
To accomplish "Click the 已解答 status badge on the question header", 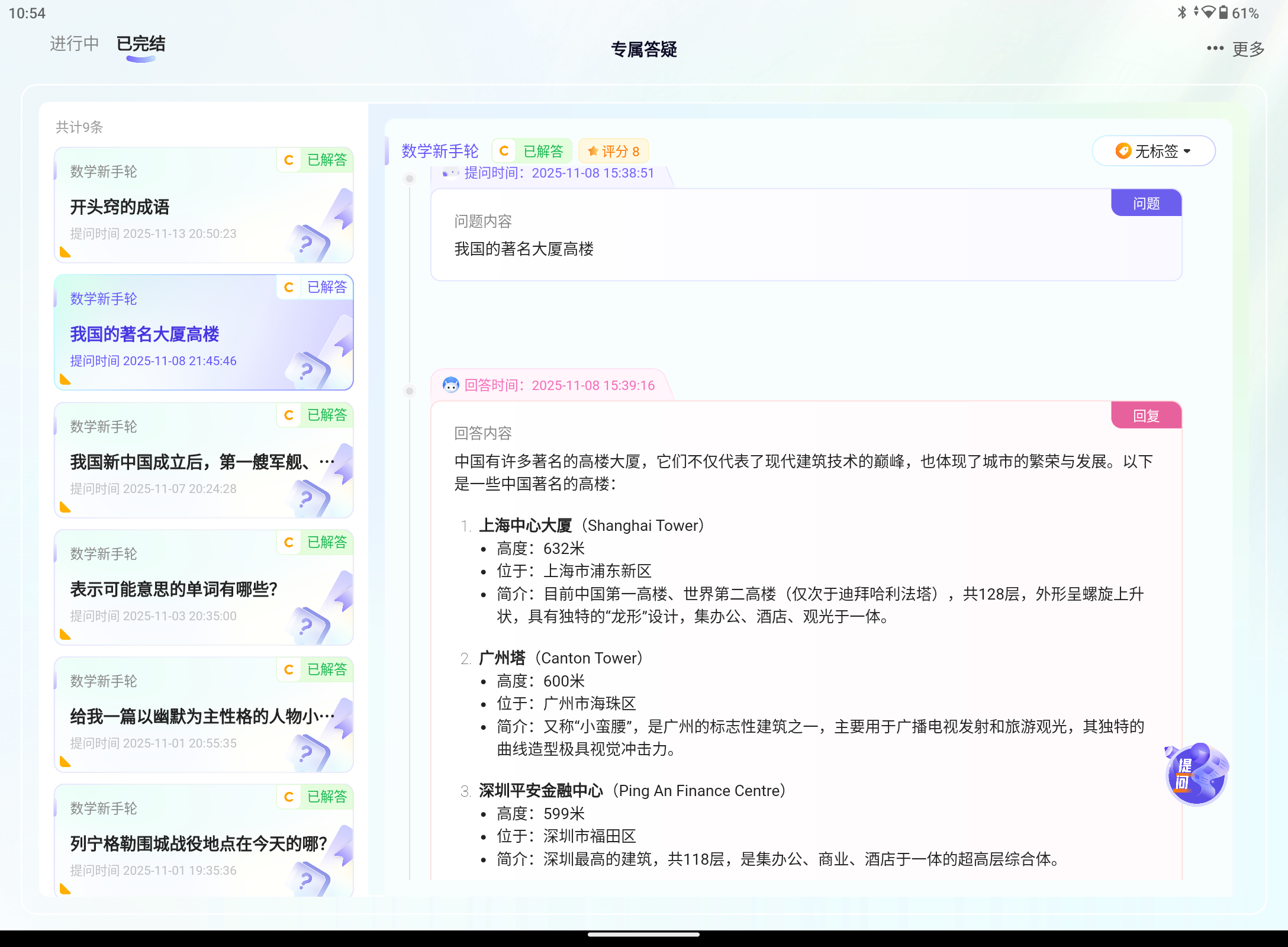I will pyautogui.click(x=544, y=151).
